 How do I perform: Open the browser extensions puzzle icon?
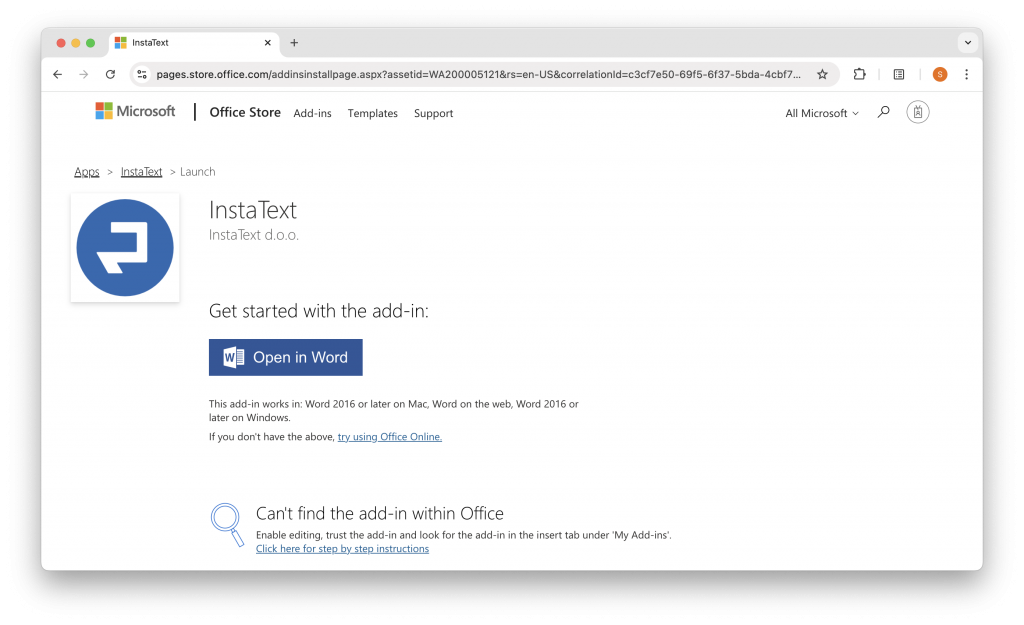(859, 74)
